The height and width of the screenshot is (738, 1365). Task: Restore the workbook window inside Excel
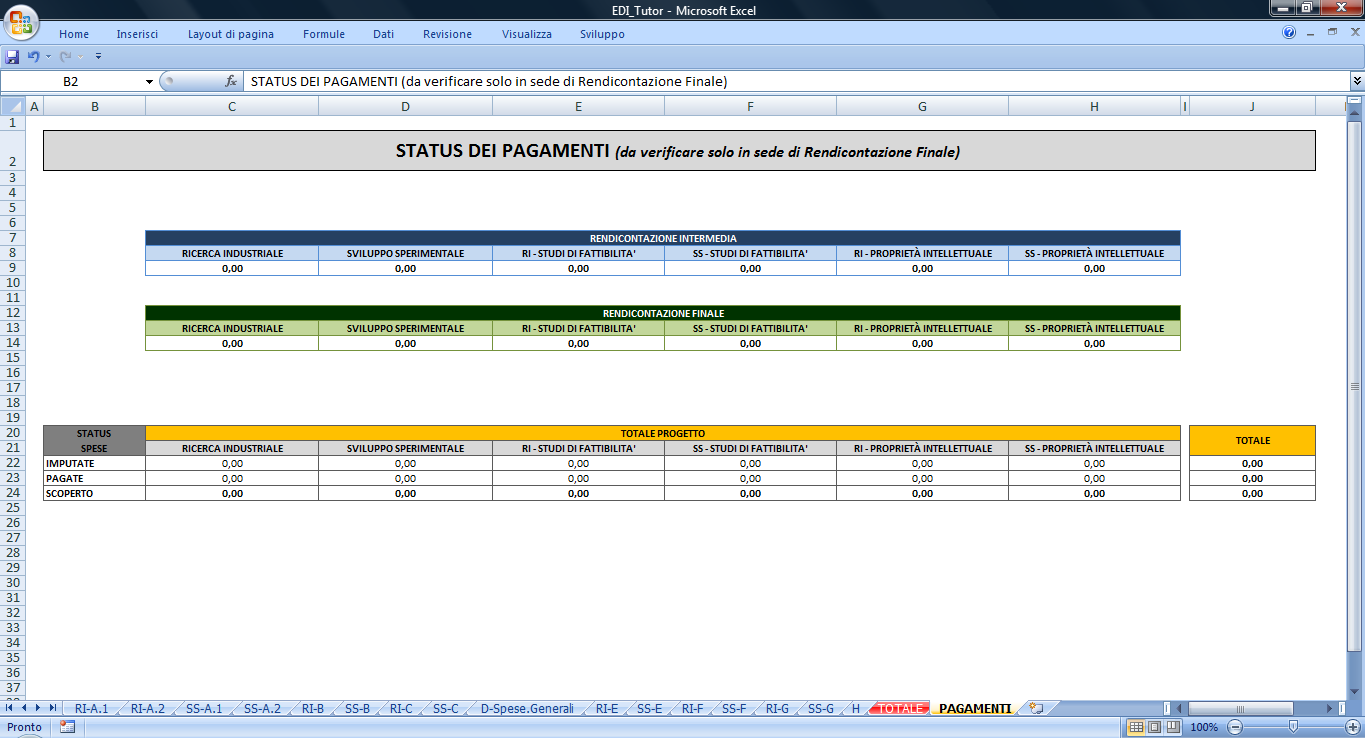tap(1332, 33)
